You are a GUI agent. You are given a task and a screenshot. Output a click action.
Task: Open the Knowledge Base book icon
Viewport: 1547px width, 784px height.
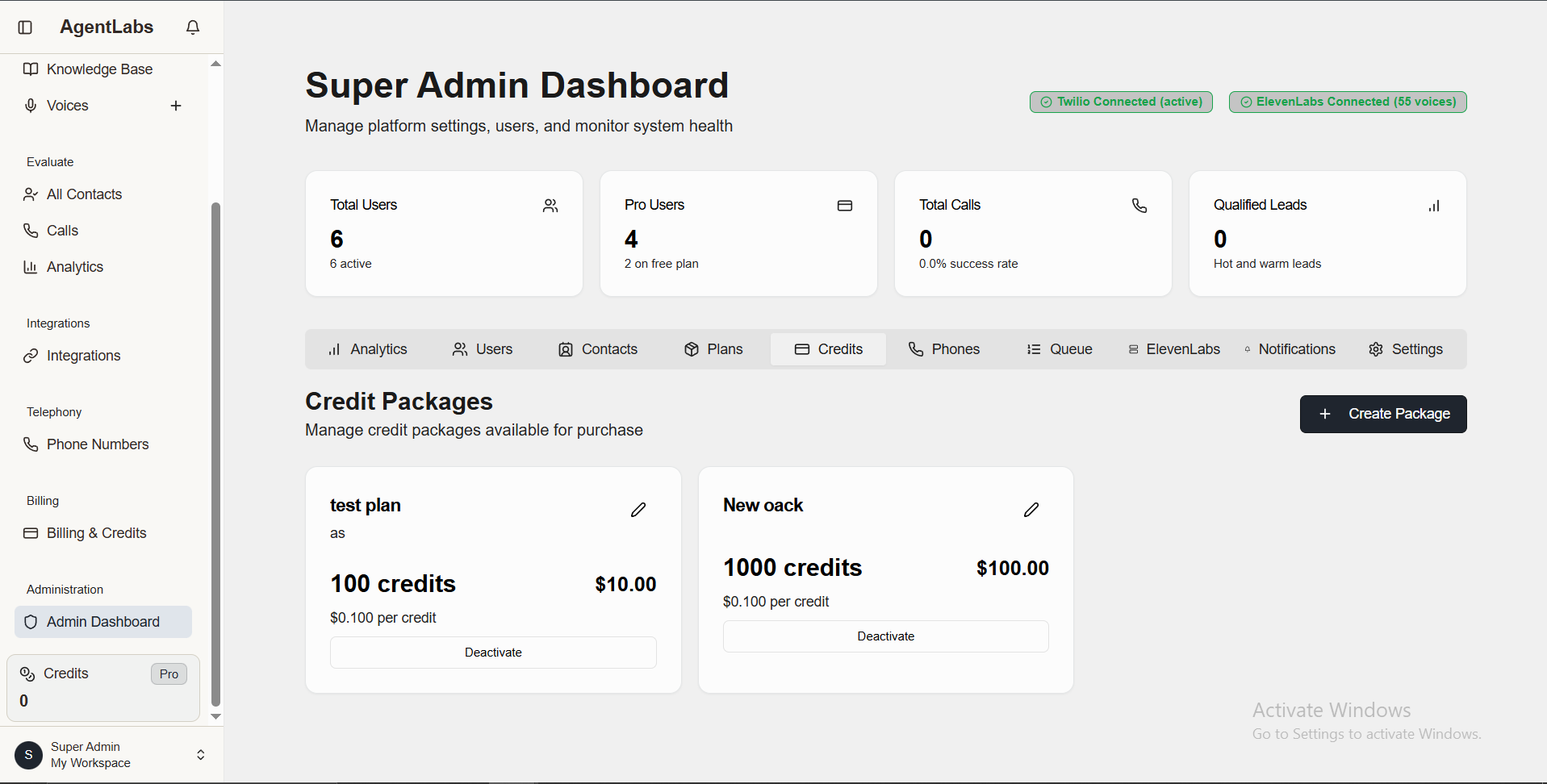coord(30,69)
